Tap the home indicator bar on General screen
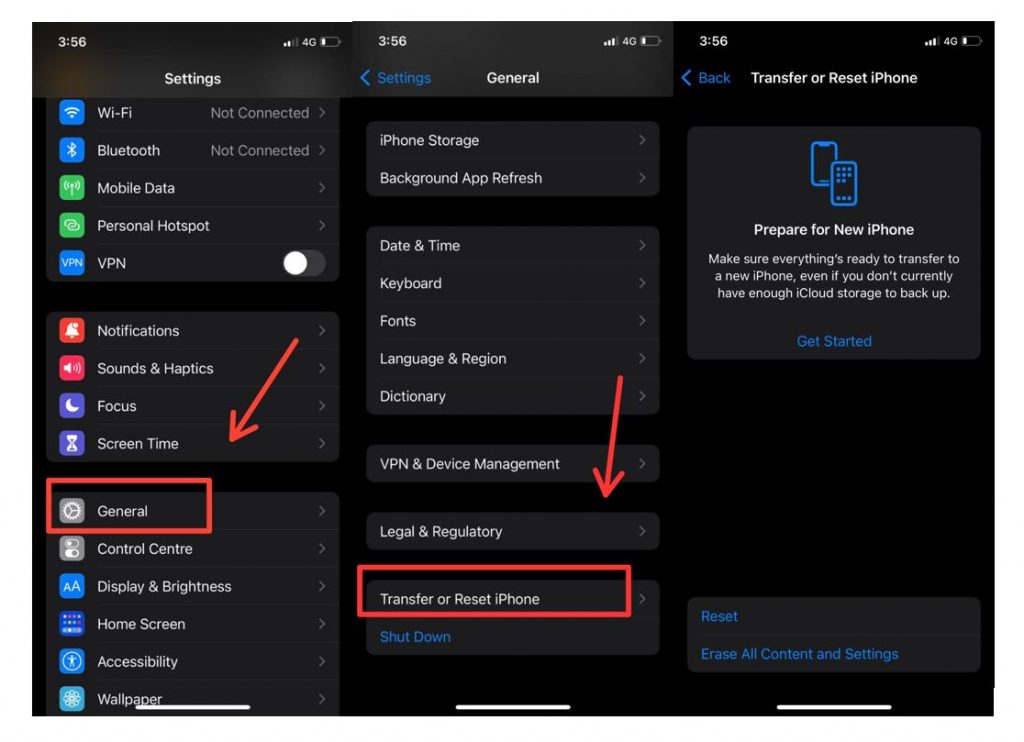The image size is (1024, 742). (513, 707)
